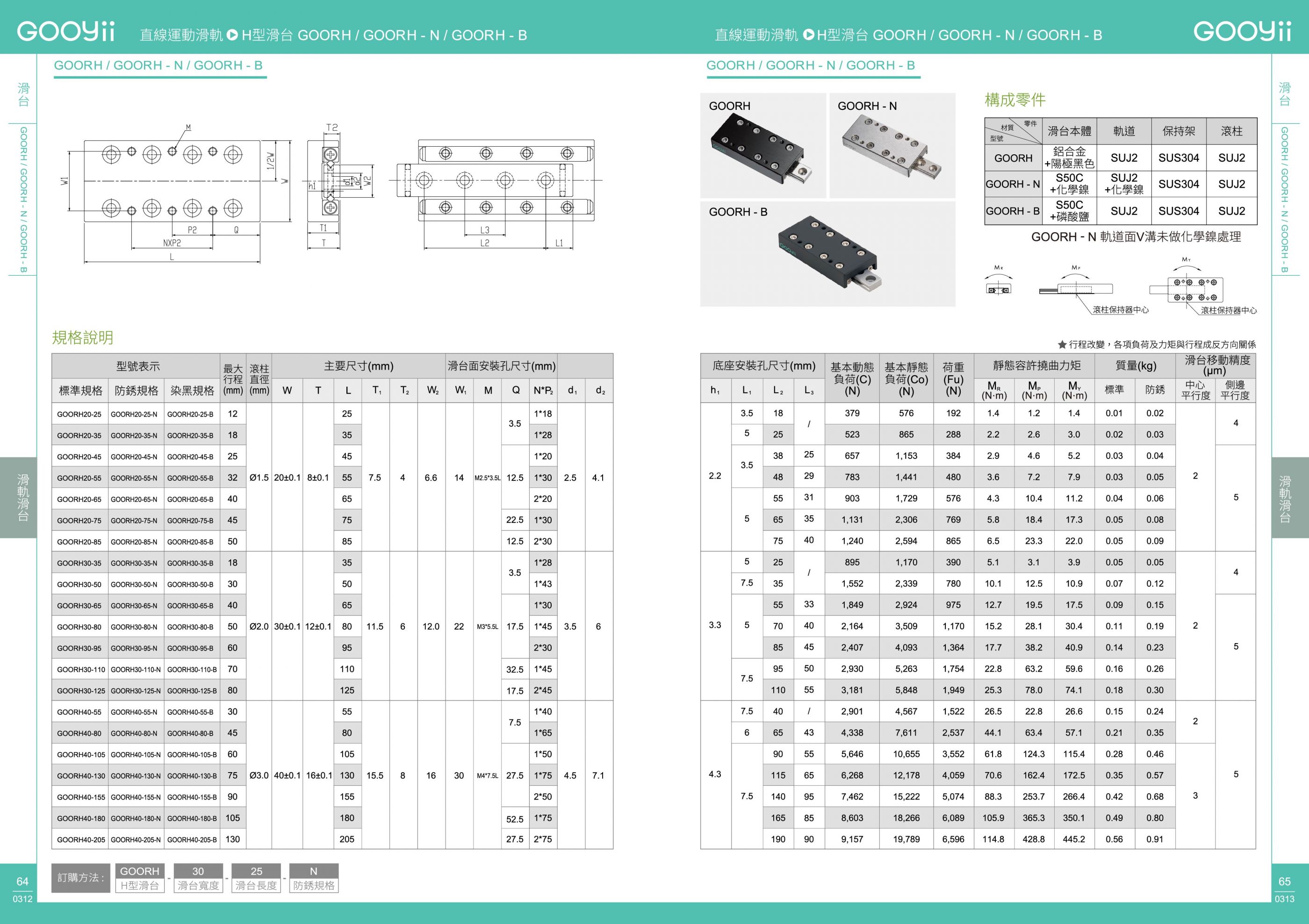The width and height of the screenshot is (1309, 924).
Task: Click the S50C+磷酸鹽 material cell
Action: coord(1069,211)
